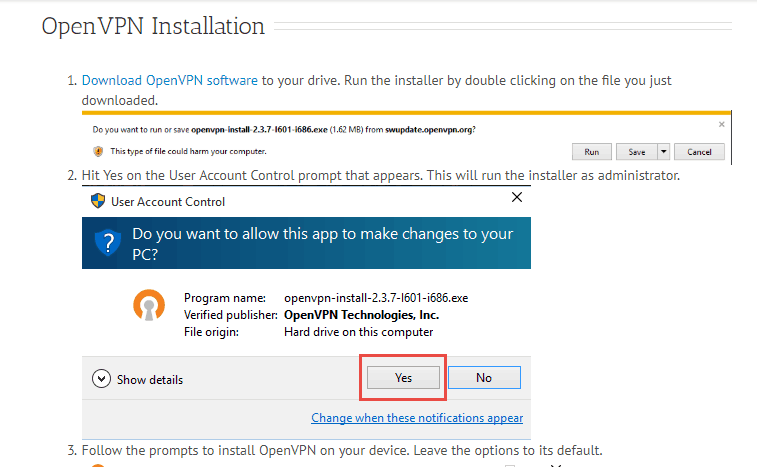757x467 pixels.
Task: Click the Show details label text
Action: pos(150,380)
